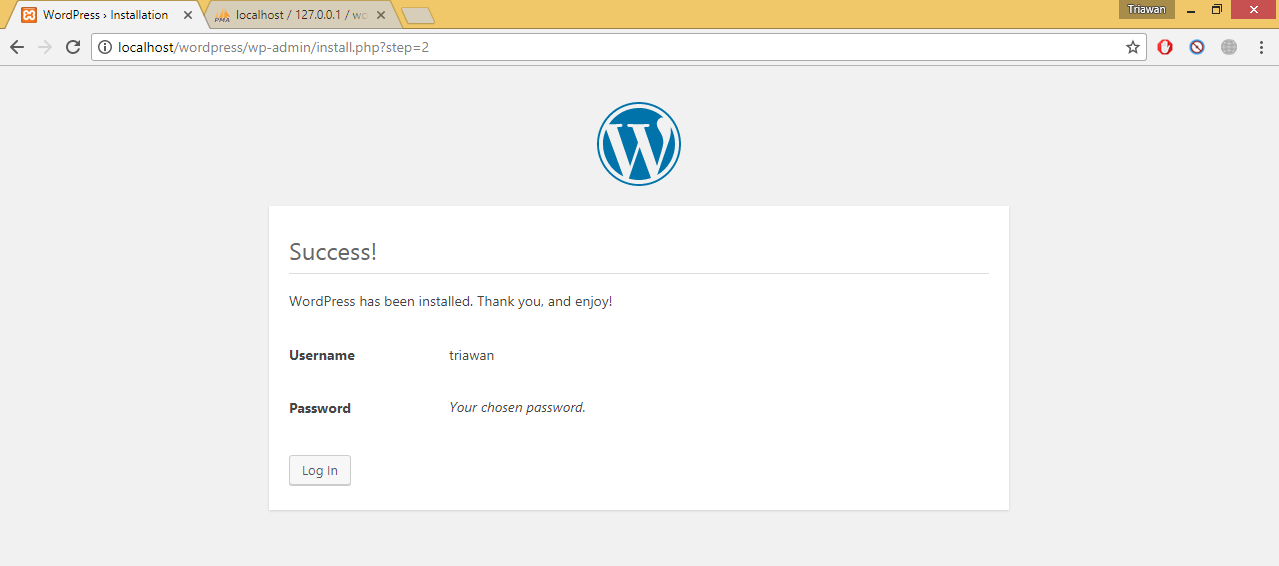
Task: Close the WordPress › Installation tab
Action: pos(188,15)
